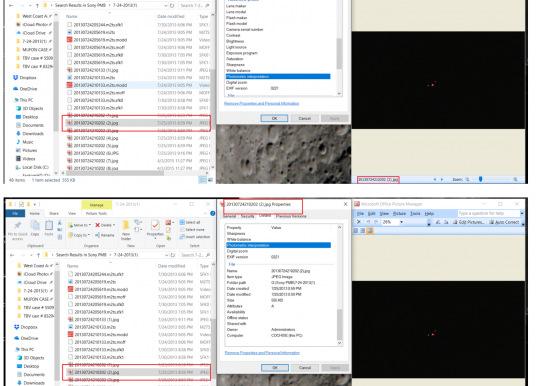Viewport: 536px width, 386px height.
Task: Click zoom-in magnifier at Zoom slider end
Action: tap(515, 179)
